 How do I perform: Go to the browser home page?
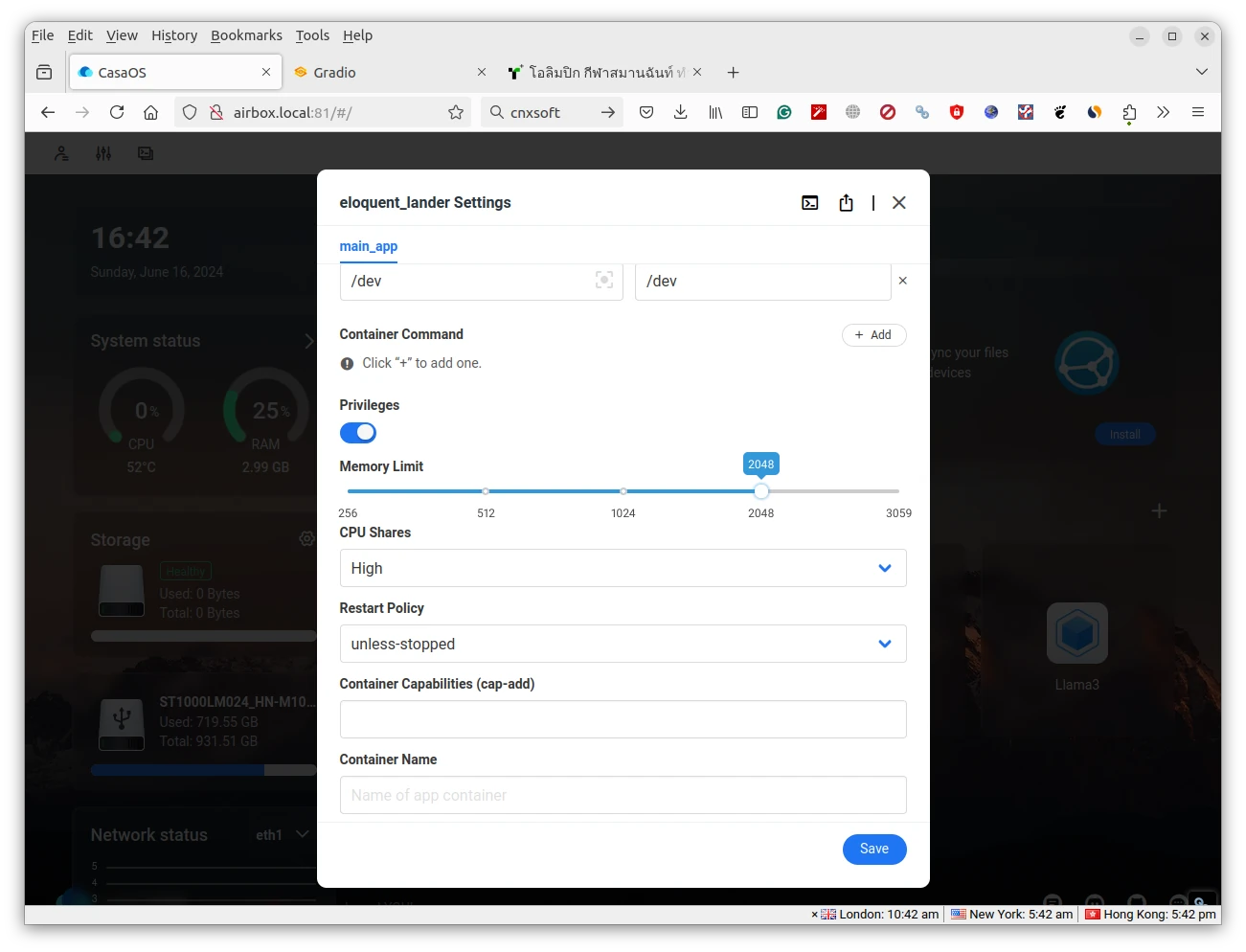150,112
